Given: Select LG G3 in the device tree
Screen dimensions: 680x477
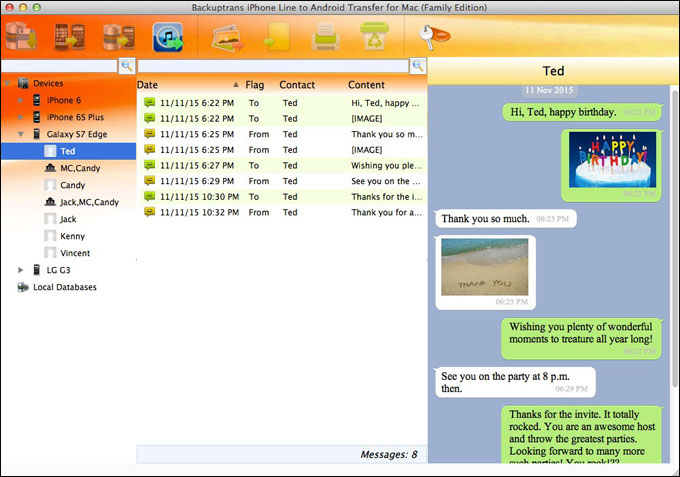Looking at the screenshot, I should coord(58,270).
